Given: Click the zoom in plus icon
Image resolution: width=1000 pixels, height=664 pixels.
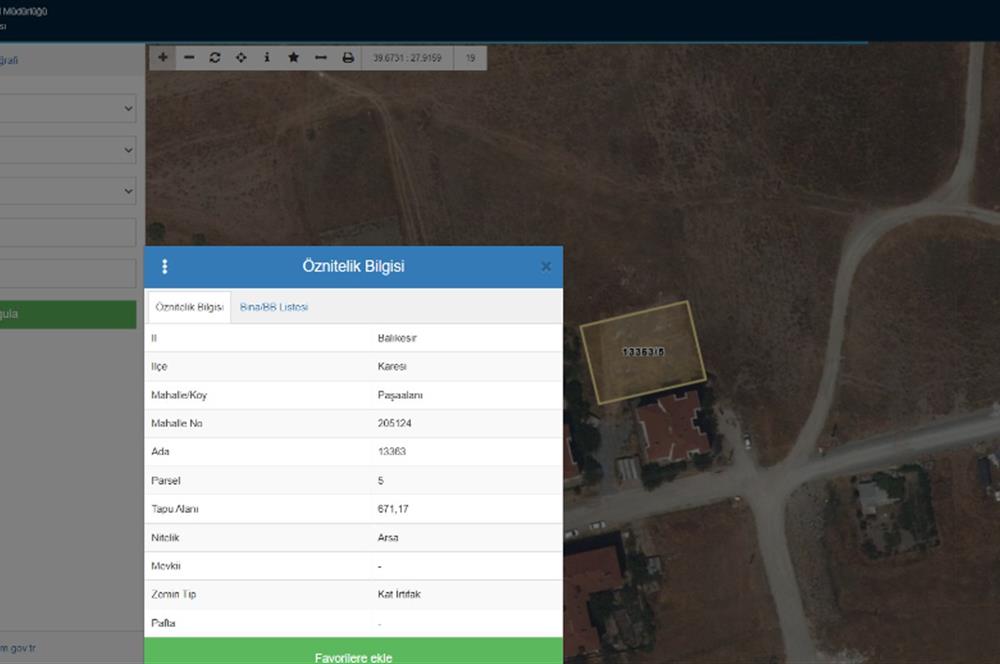Looking at the screenshot, I should coord(163,58).
